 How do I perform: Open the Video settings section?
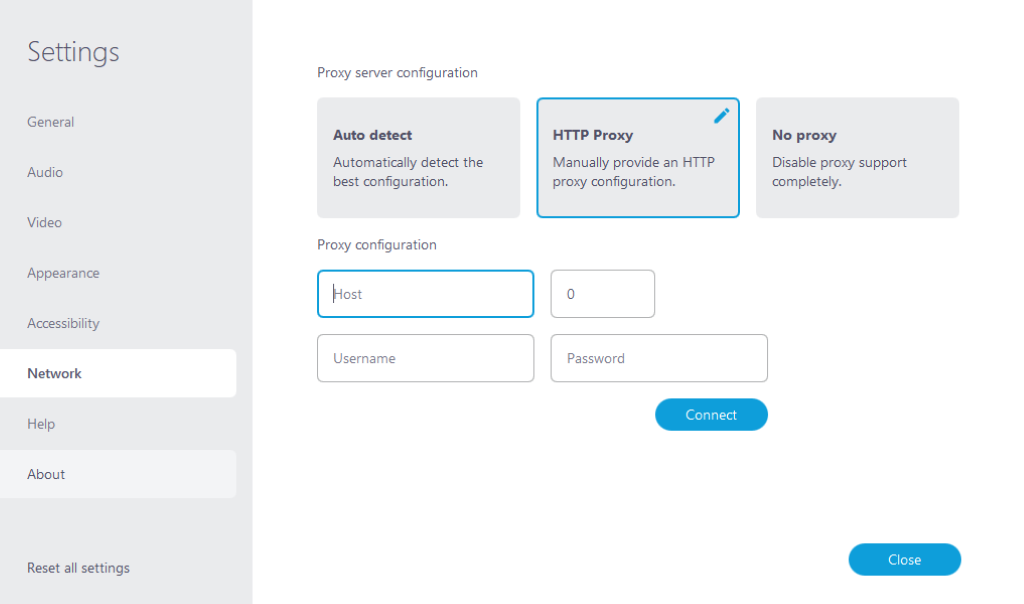[44, 222]
